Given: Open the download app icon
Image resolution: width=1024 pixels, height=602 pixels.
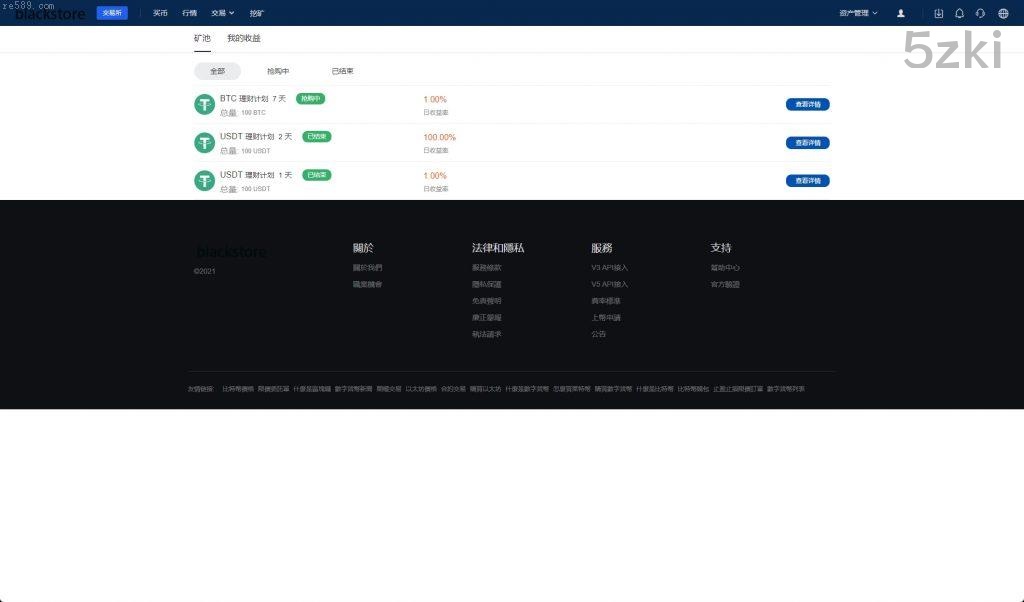Looking at the screenshot, I should click(x=938, y=13).
